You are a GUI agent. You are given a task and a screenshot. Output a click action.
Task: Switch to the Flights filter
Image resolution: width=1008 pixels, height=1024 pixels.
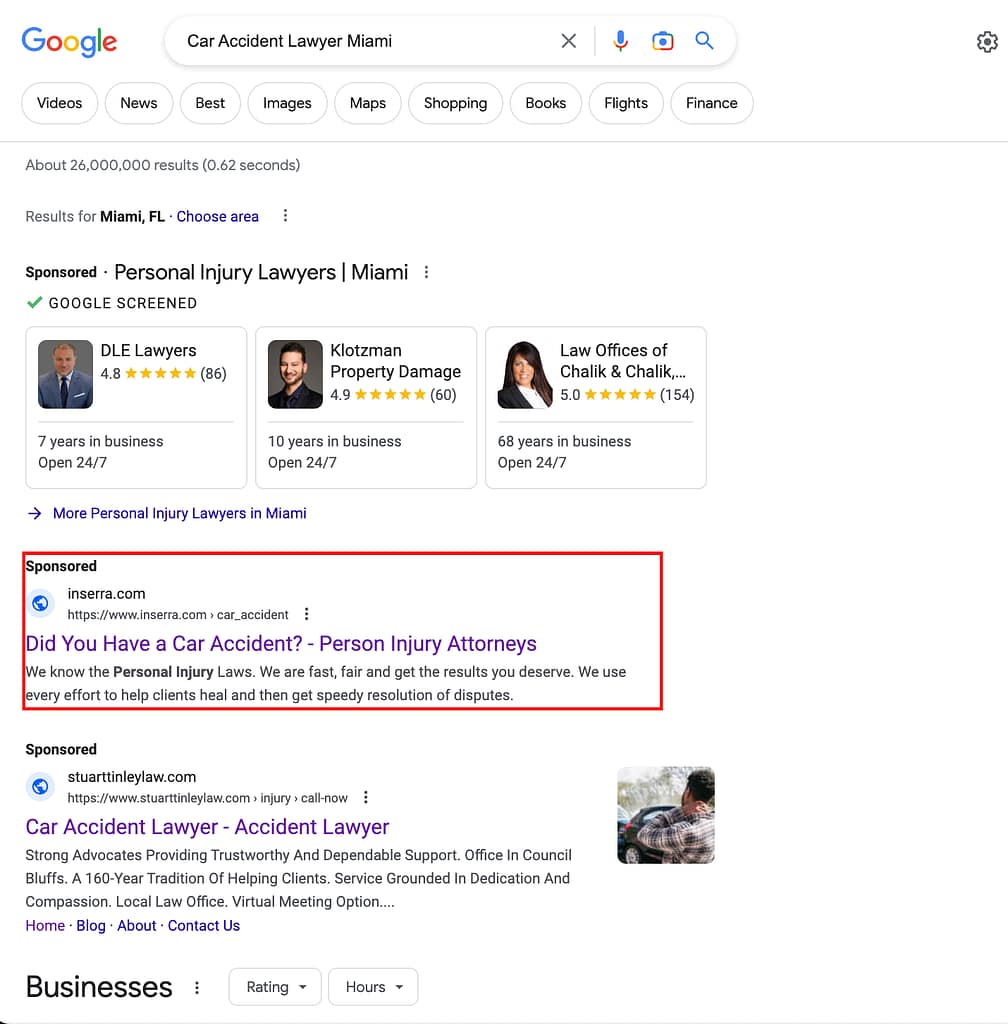[625, 103]
